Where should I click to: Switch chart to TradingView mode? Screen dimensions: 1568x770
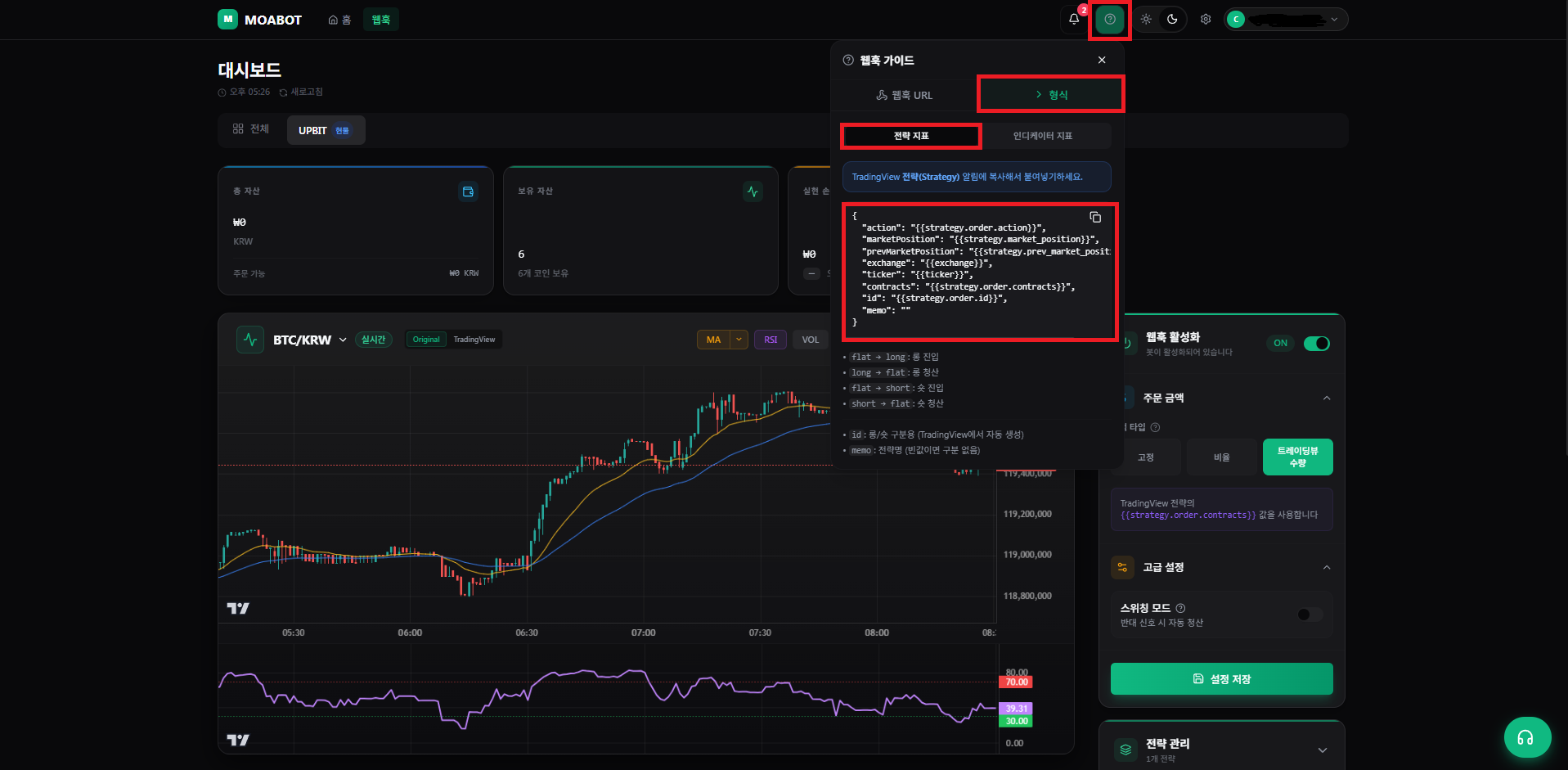[x=474, y=340]
